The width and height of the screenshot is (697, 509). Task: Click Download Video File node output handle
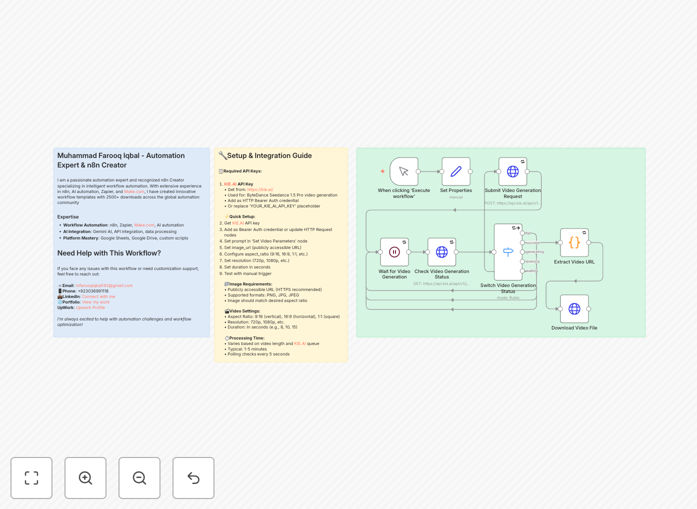coord(589,309)
